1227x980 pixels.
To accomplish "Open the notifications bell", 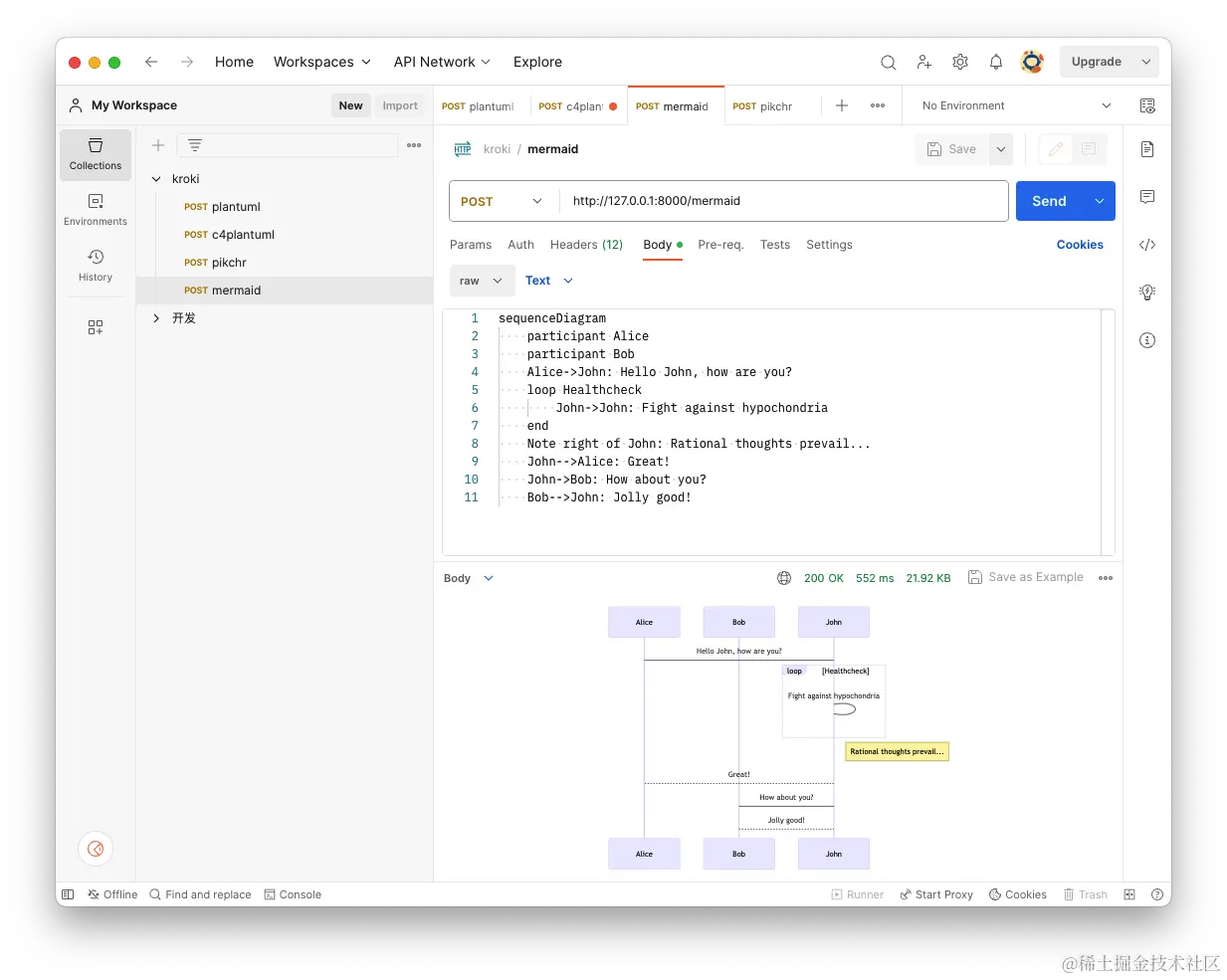I will pos(996,62).
